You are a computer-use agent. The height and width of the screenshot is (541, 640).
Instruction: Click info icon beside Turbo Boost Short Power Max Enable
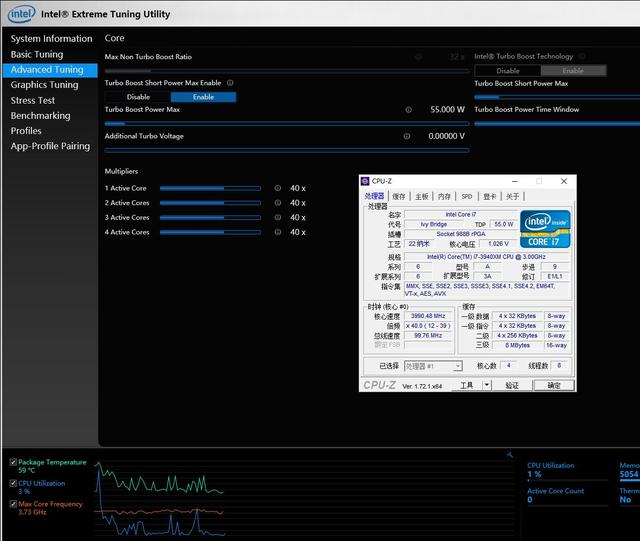(x=230, y=83)
